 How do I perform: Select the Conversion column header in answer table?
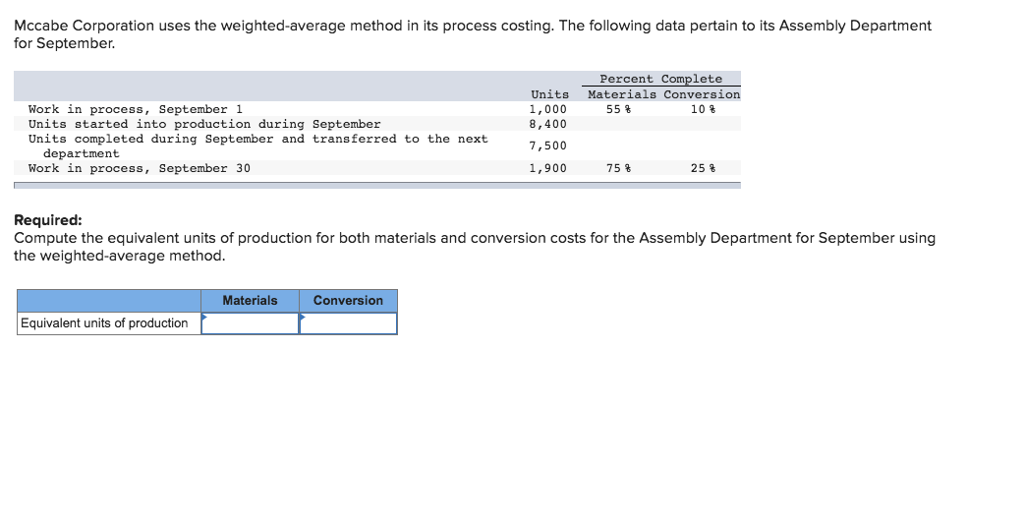[348, 301]
